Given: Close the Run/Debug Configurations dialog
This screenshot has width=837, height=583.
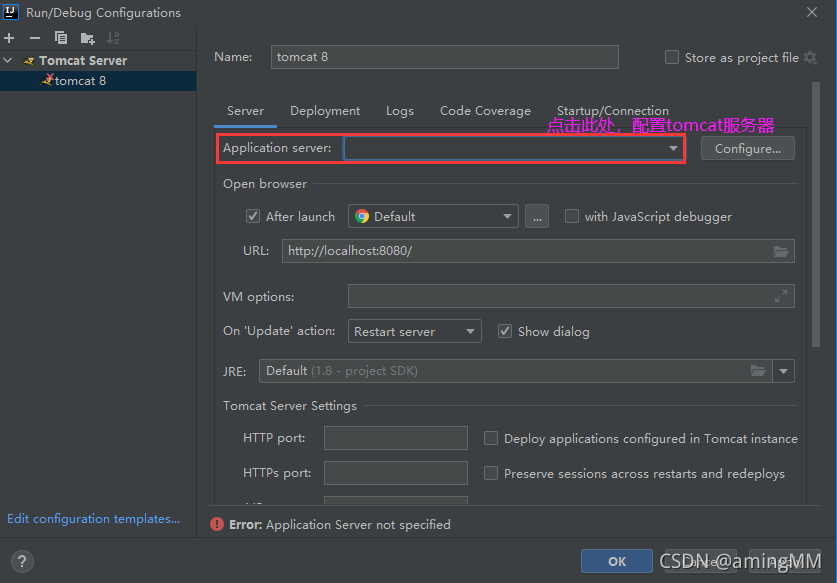Looking at the screenshot, I should (x=812, y=12).
